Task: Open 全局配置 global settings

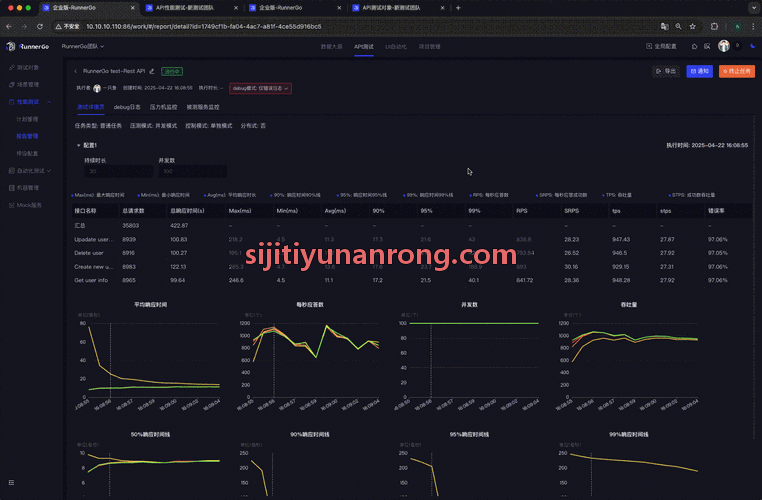Action: (661, 47)
